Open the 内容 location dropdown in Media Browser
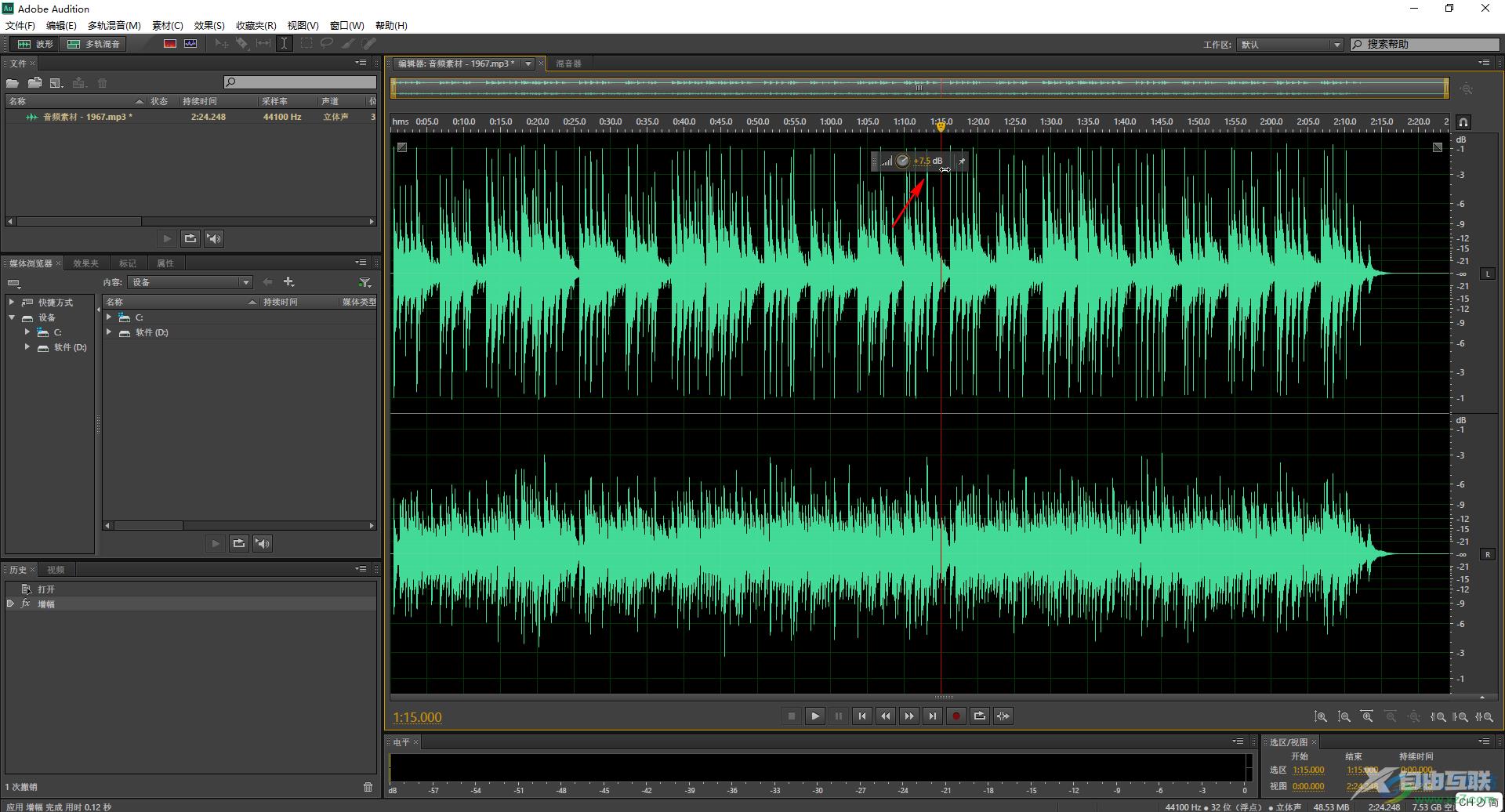 [x=190, y=282]
